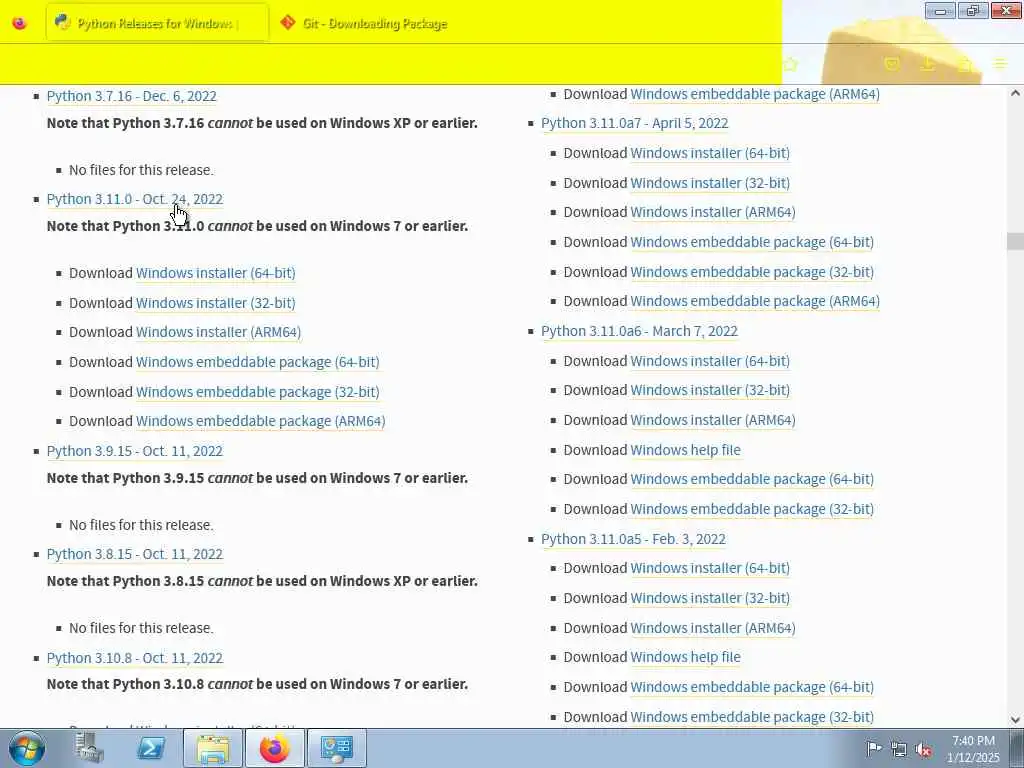The image size is (1024, 768).
Task: Download 3.11.0a5 embeddable package (64-bit)
Action: (x=752, y=687)
